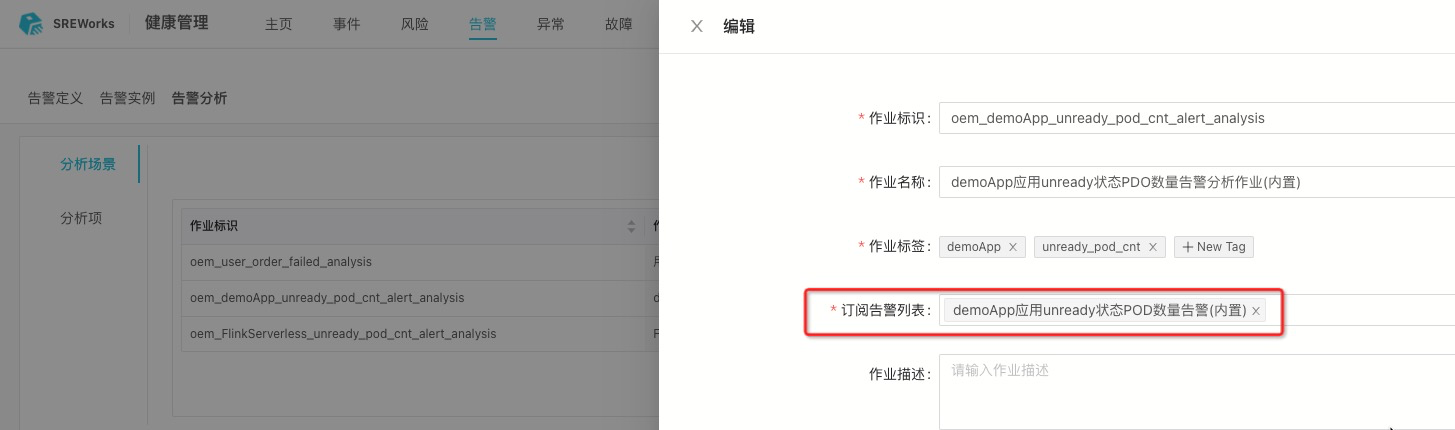Open the 事件 menu item

(x=346, y=25)
